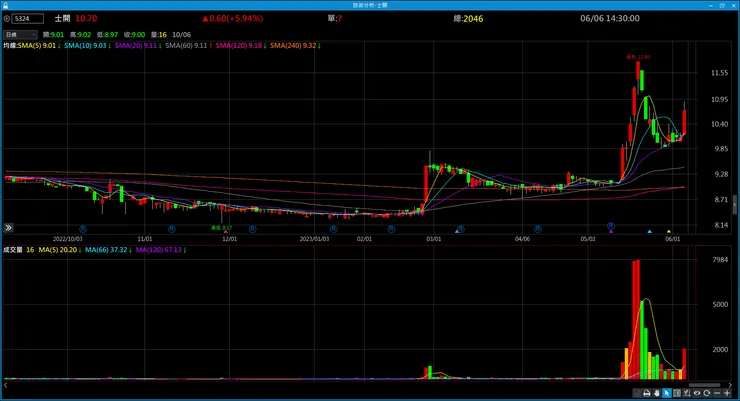Viewport: 740px width, 401px height.
Task: Click the horizontal scrollbar thumb at the bottom right
Action: pos(705,385)
